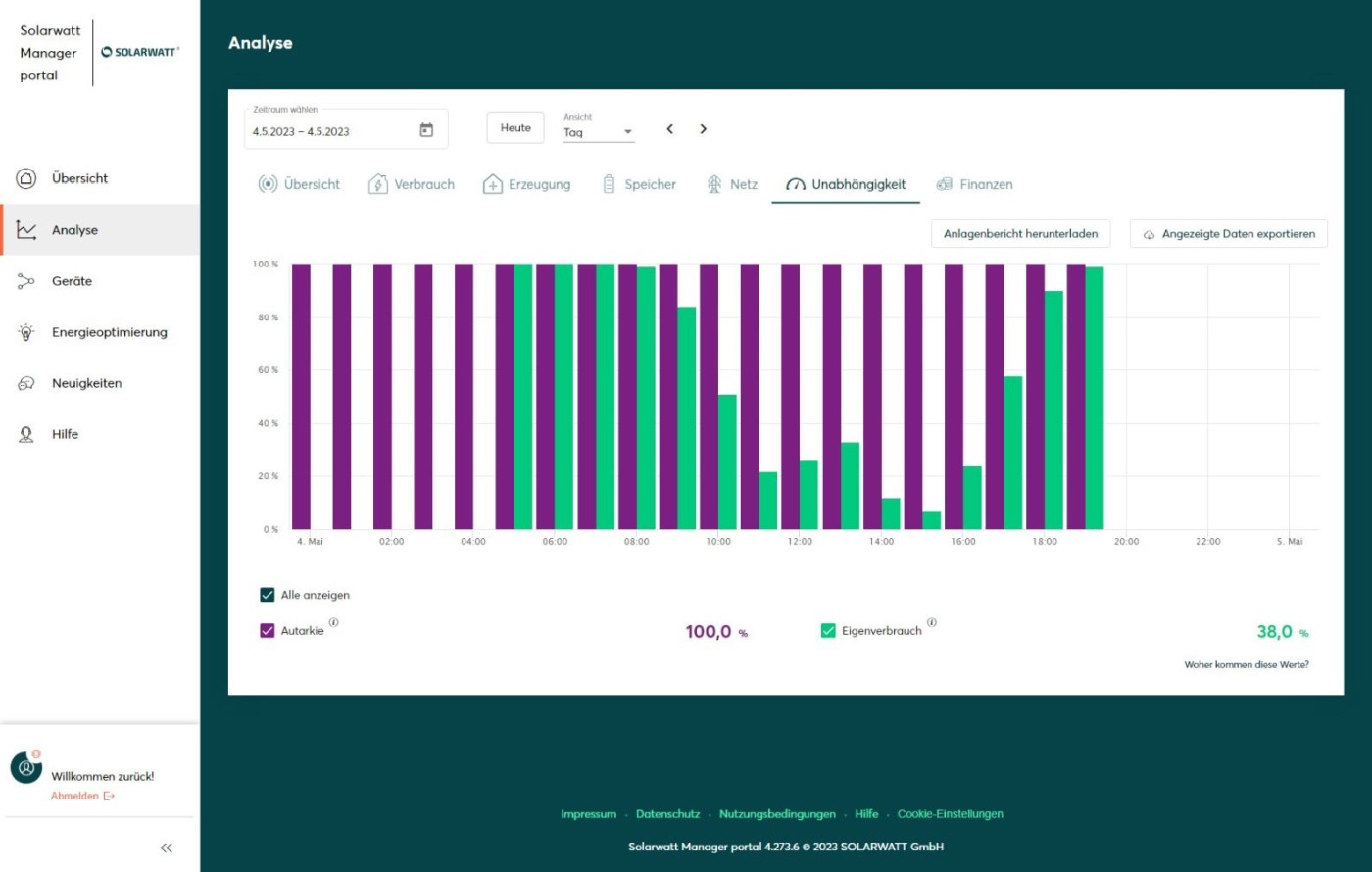This screenshot has height=872, width=1372.
Task: Disable the Eigenverbrauch checkbox
Action: (x=828, y=631)
